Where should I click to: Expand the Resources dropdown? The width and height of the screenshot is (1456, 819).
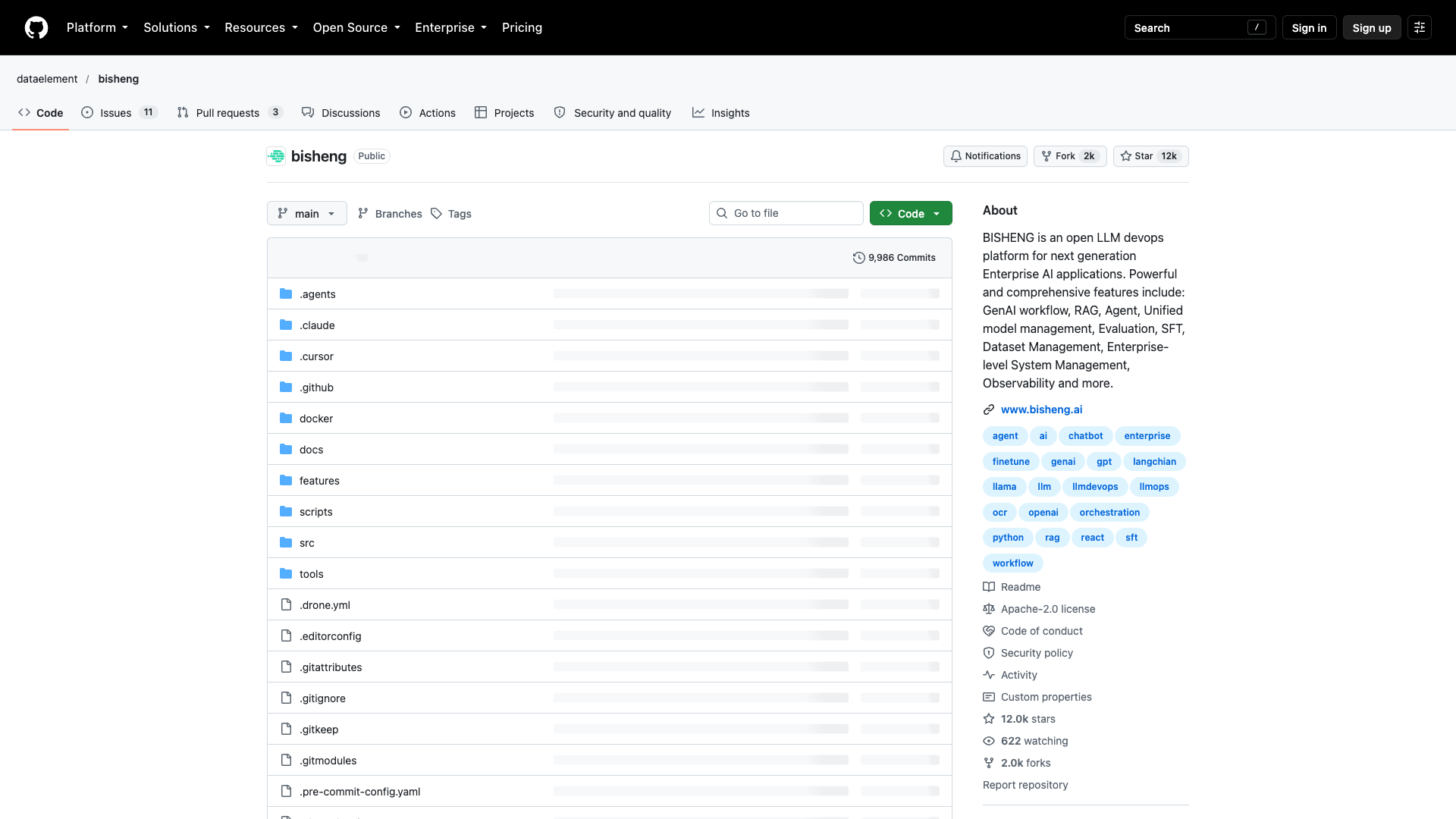(261, 27)
